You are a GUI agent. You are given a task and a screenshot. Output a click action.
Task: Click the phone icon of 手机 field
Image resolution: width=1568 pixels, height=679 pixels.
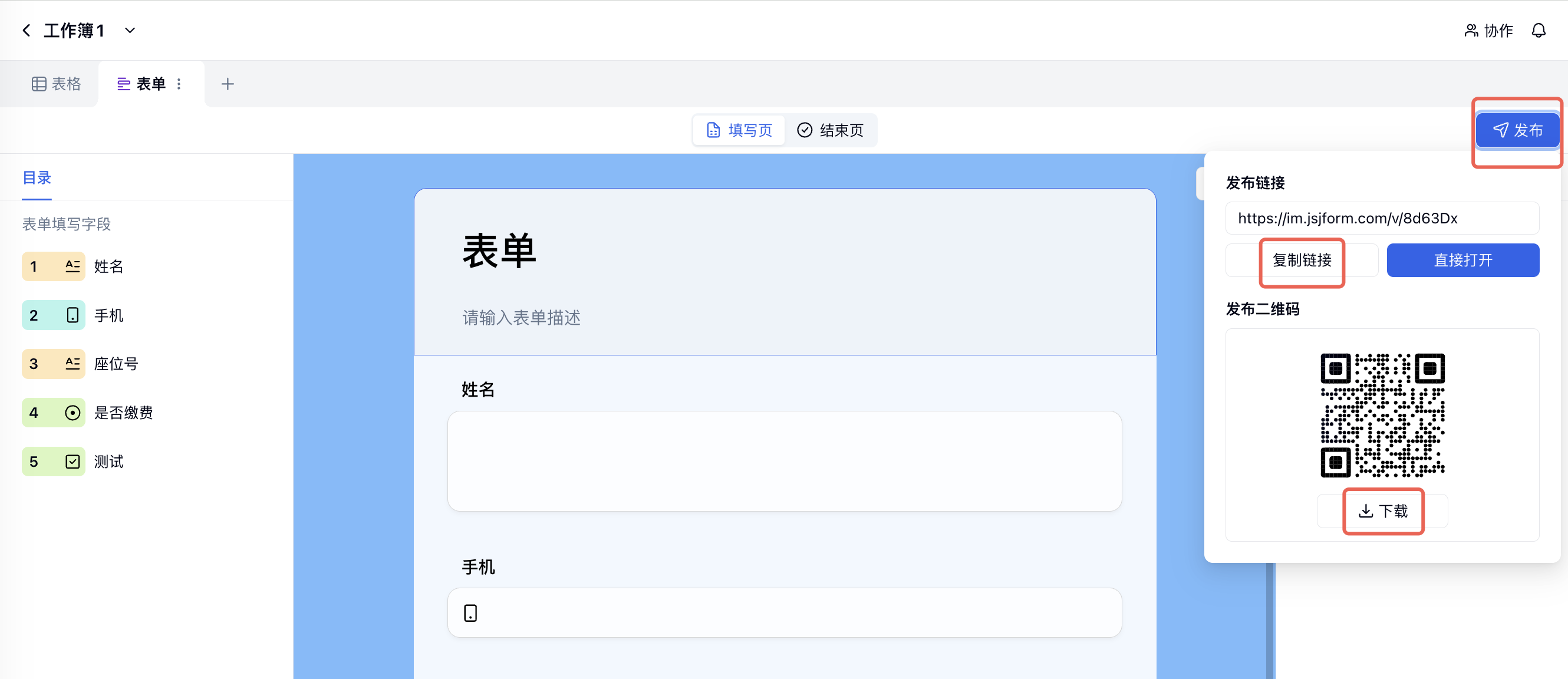(x=73, y=315)
